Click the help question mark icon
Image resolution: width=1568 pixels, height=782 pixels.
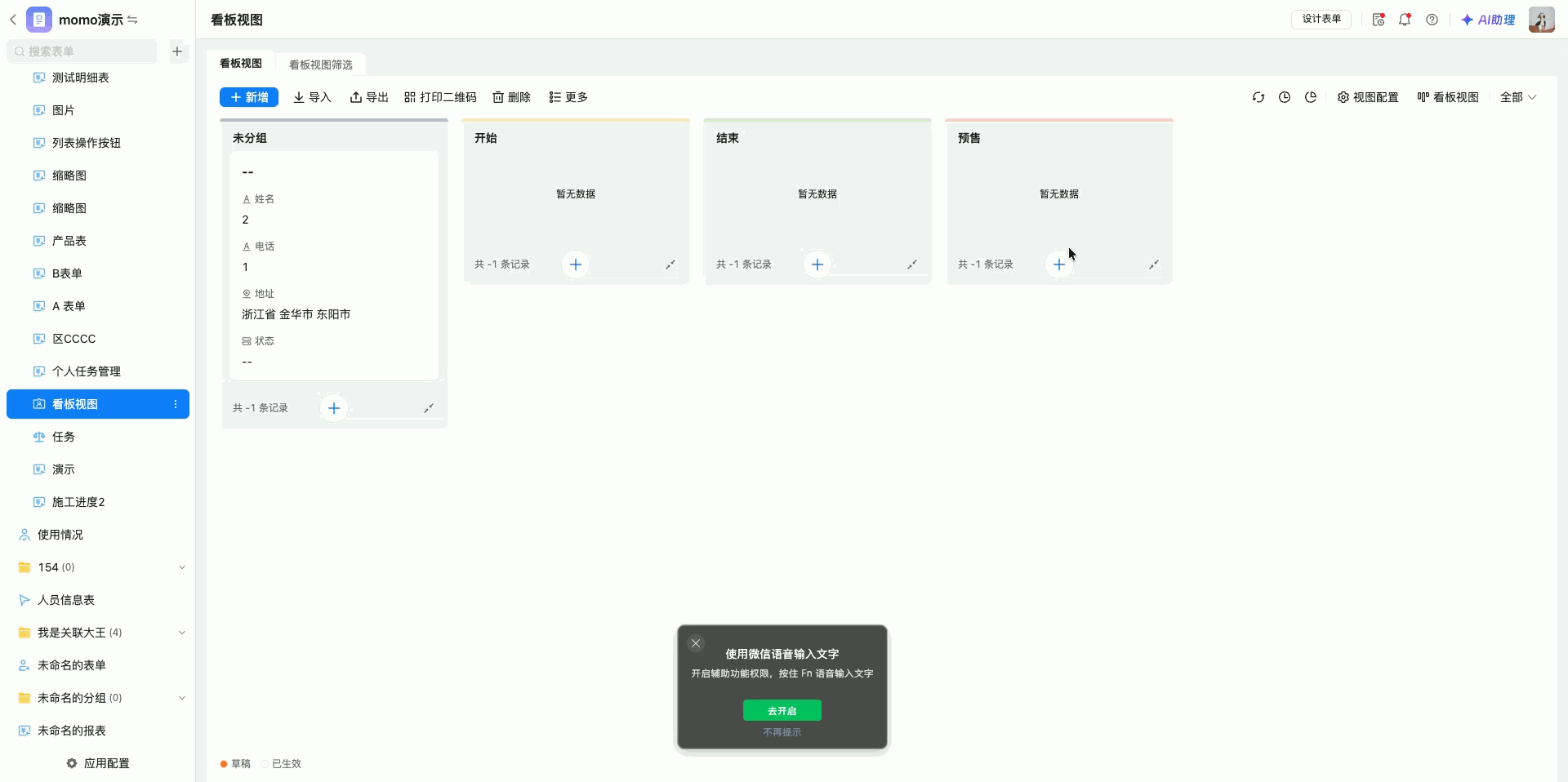(x=1432, y=20)
